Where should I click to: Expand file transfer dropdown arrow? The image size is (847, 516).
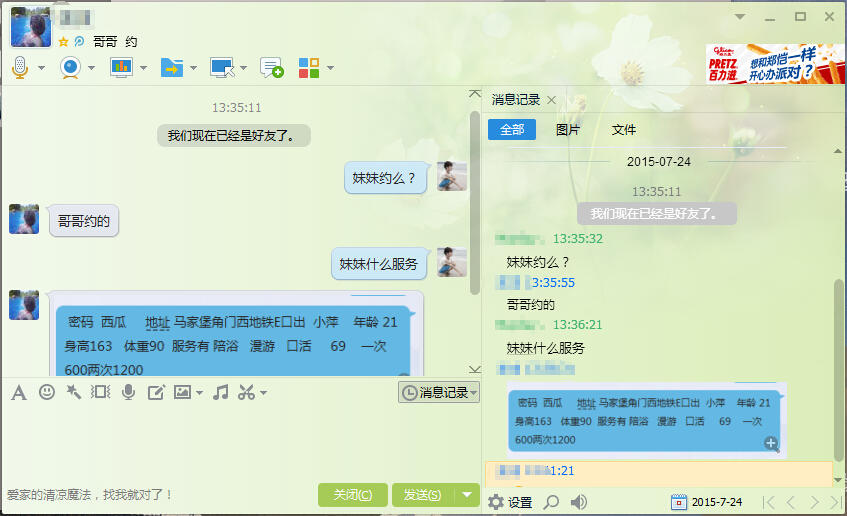[193, 68]
